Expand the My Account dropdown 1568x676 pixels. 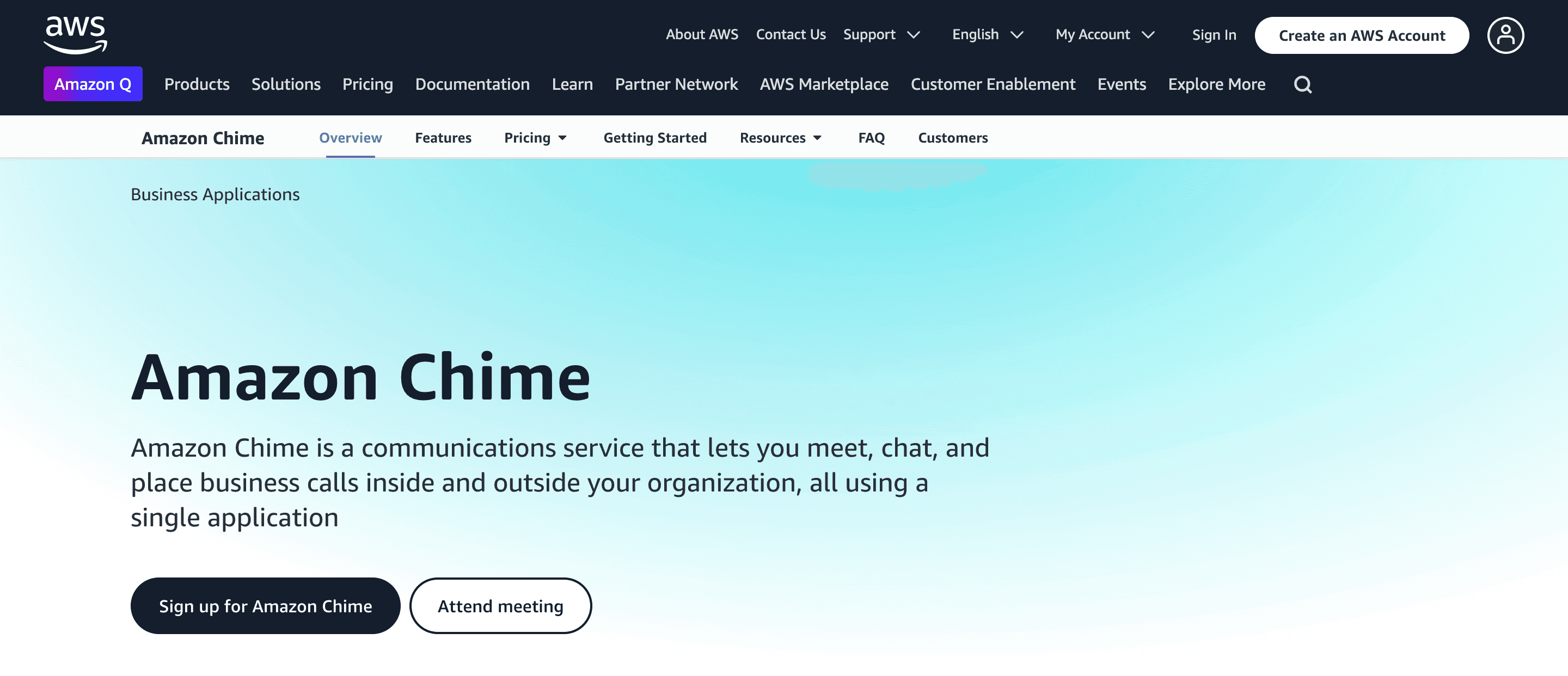pos(1104,35)
